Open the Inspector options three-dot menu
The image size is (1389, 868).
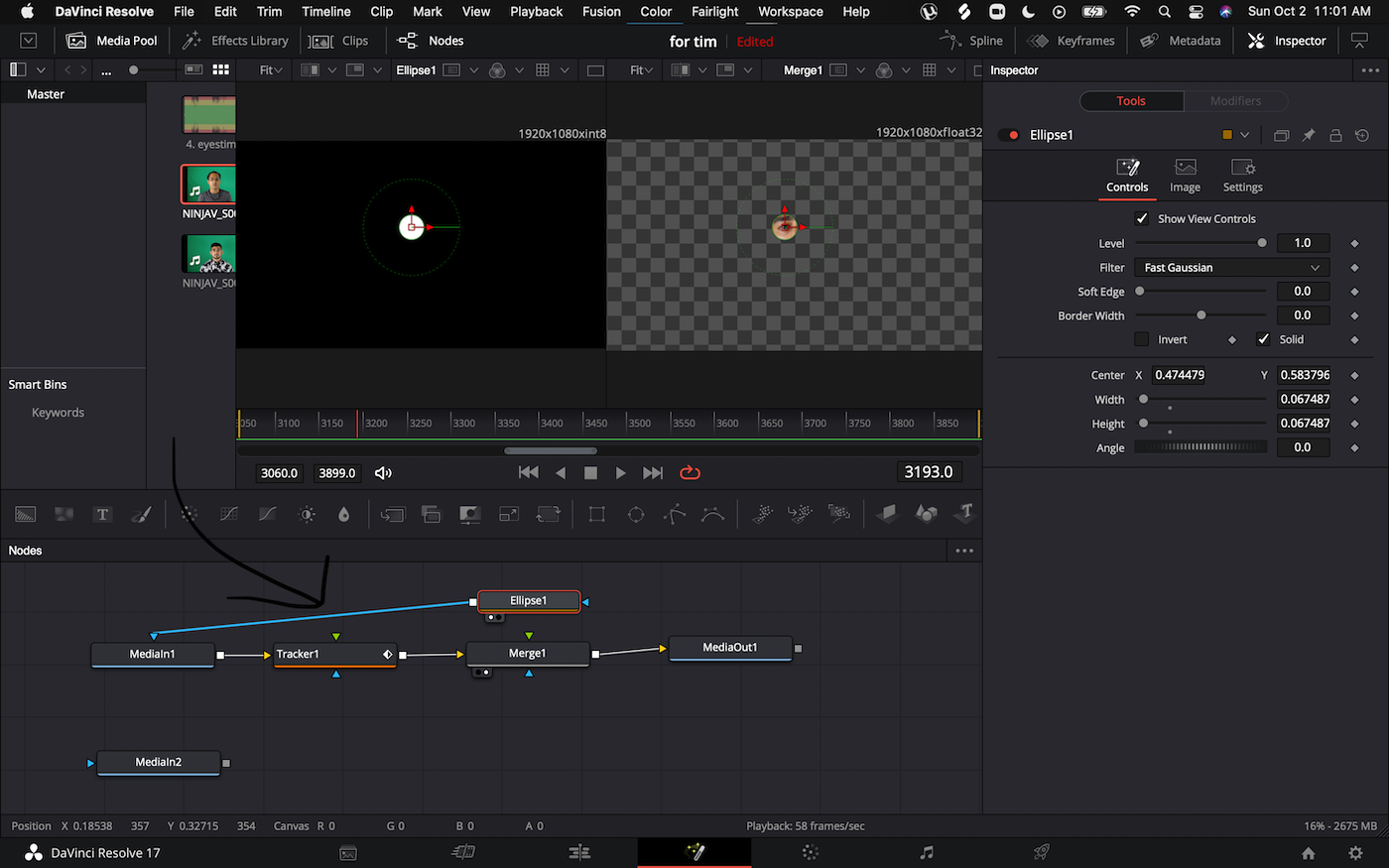tap(1370, 70)
